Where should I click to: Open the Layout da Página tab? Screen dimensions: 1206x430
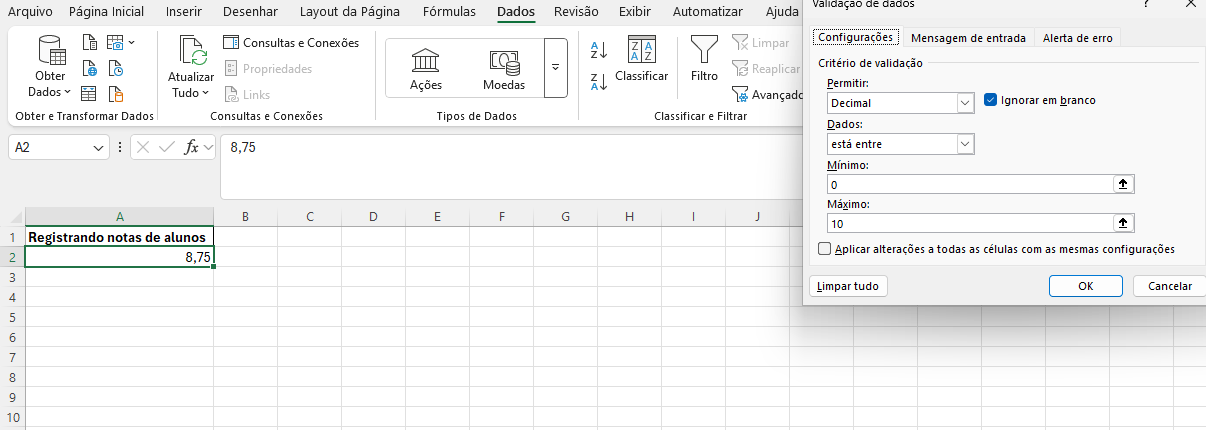(x=350, y=12)
